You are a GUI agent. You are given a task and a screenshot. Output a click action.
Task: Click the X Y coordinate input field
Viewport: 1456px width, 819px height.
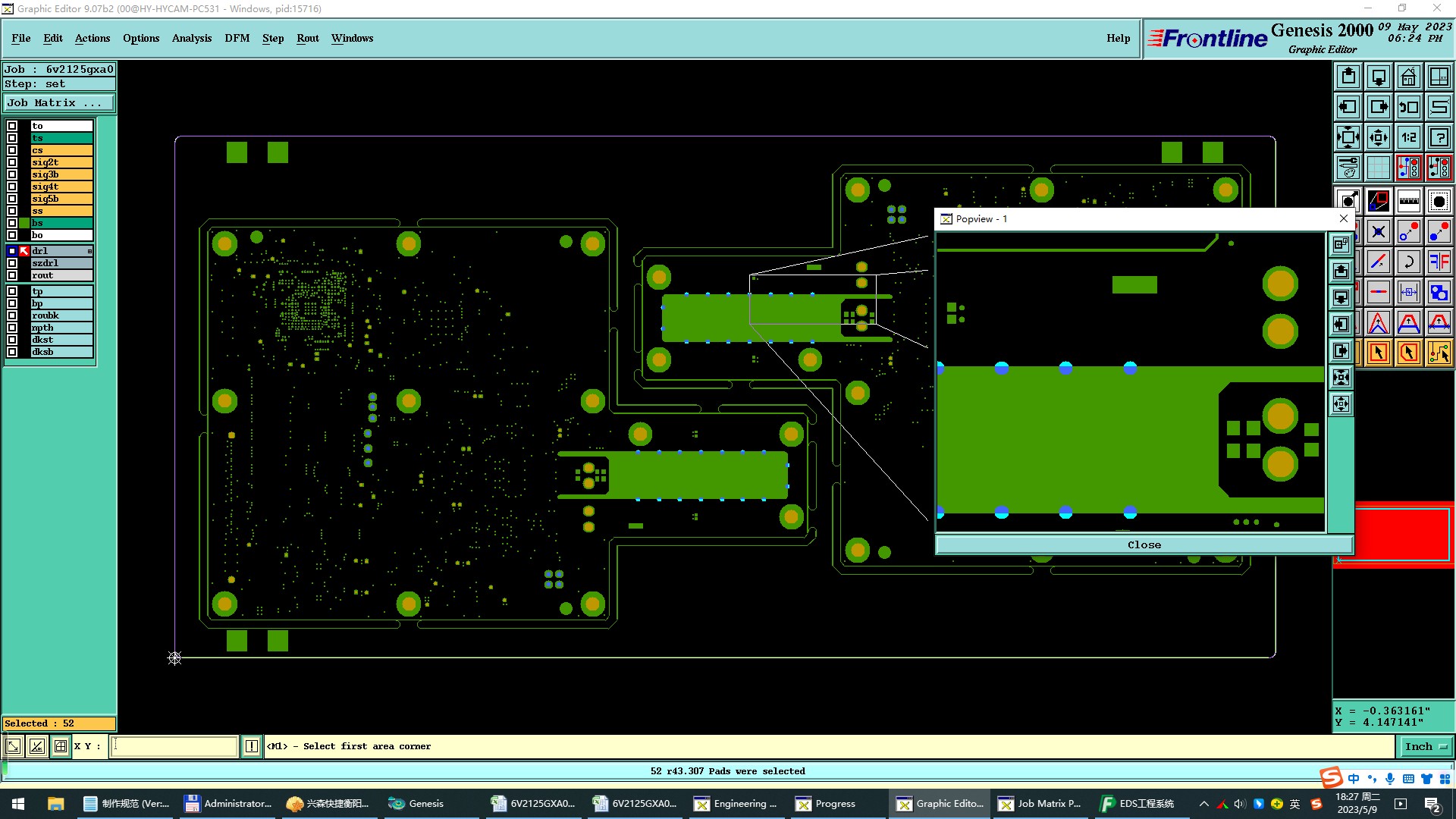click(x=174, y=746)
